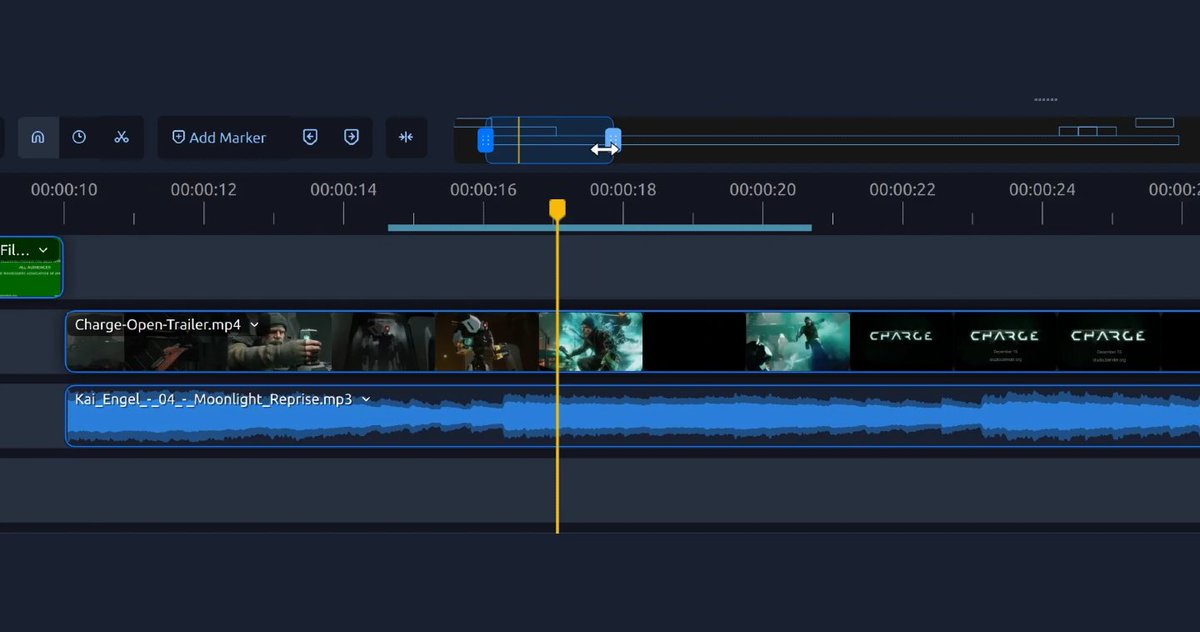
Task: Click ruler at 00:00:24
Action: [x=1042, y=189]
